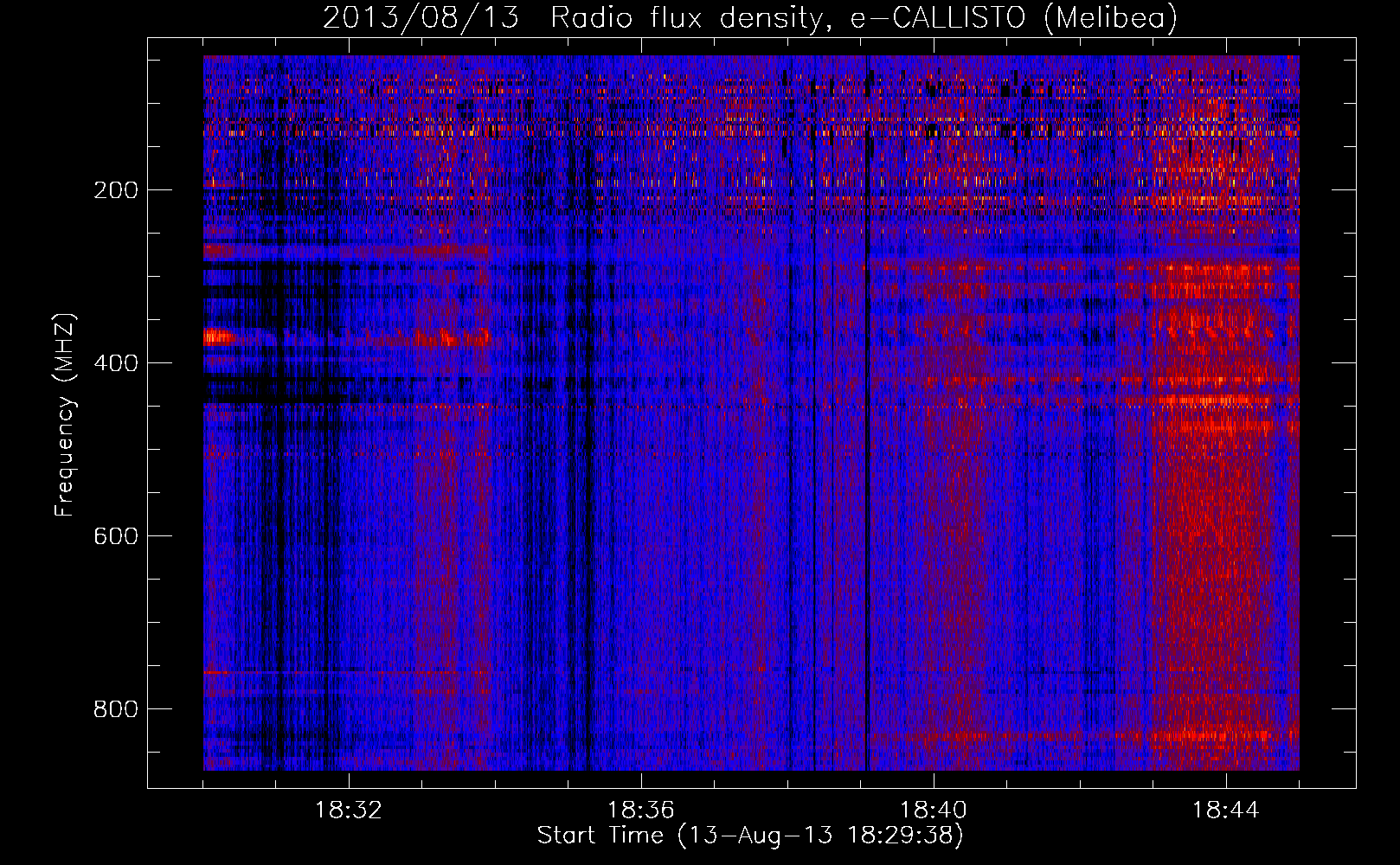Click the 400 frequency tick label
1400x865 pixels.
coord(116,363)
